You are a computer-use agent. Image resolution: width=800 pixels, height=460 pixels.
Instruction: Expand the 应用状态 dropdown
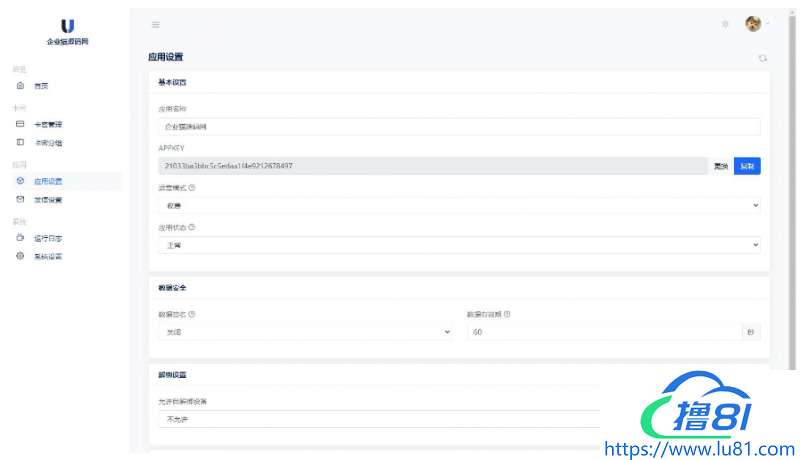459,245
